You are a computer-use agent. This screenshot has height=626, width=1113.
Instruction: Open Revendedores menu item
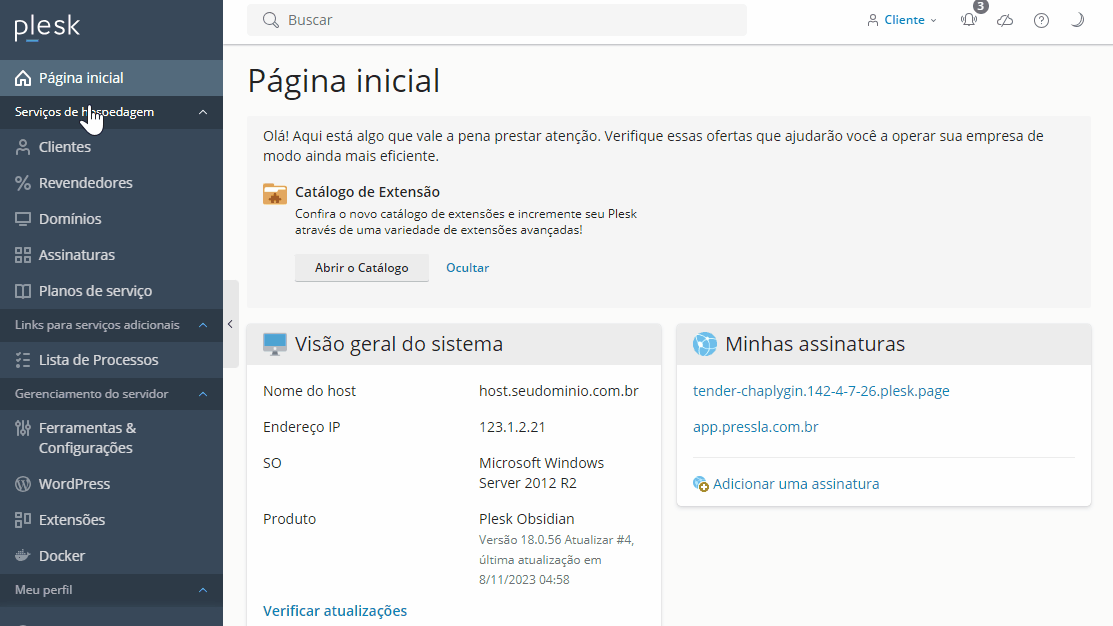[x=111, y=183]
